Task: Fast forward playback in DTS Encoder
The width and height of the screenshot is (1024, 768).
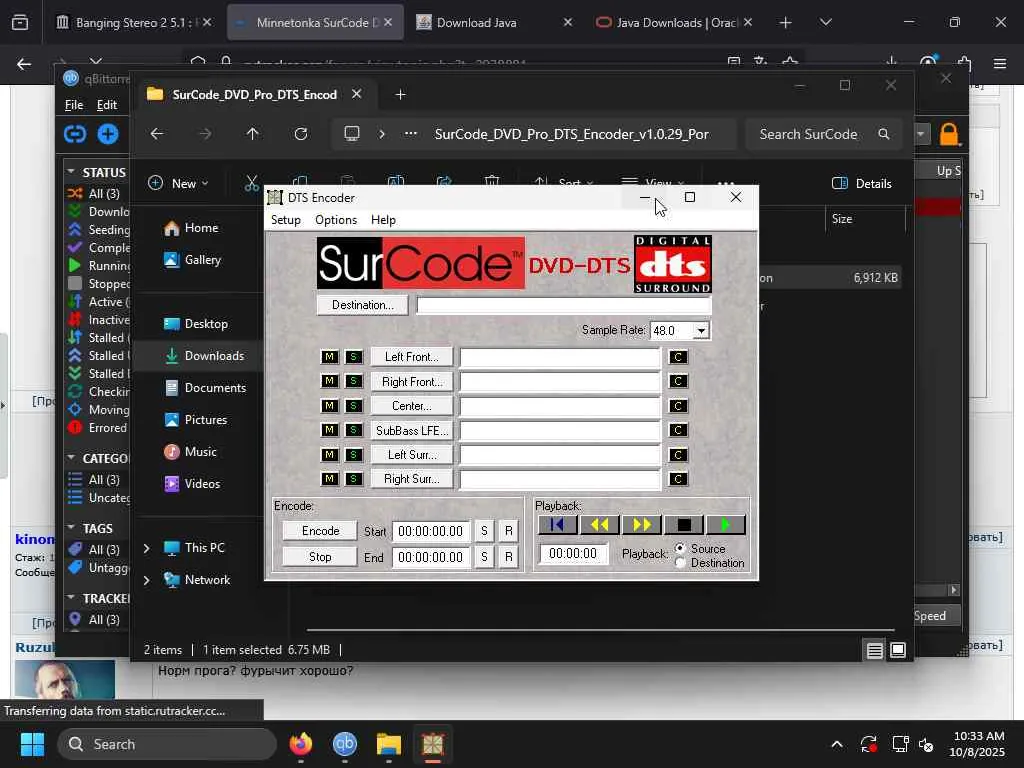Action: click(641, 524)
